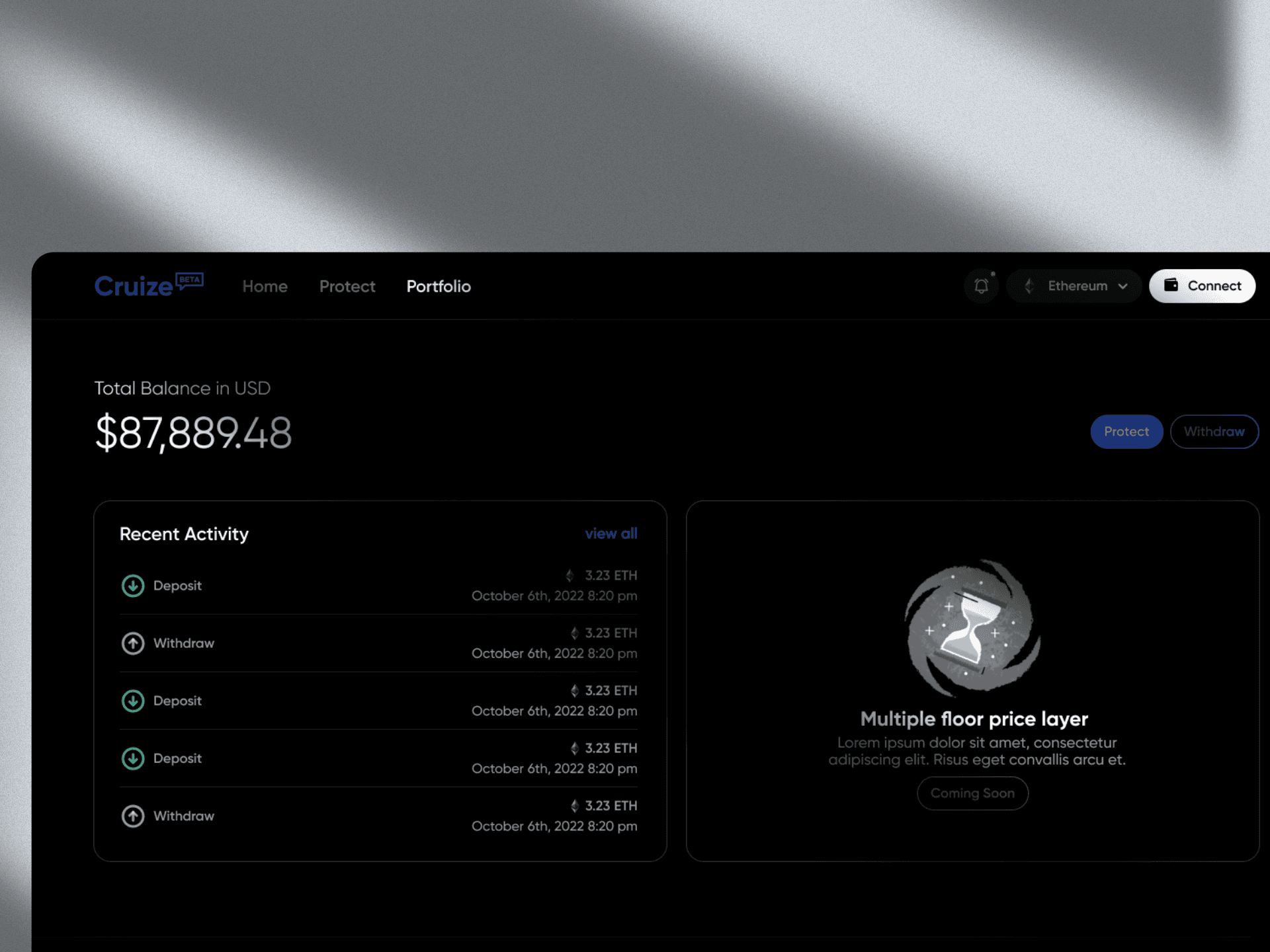The image size is (1270, 952).
Task: Click the third-row Deposit icon
Action: pyautogui.click(x=133, y=701)
